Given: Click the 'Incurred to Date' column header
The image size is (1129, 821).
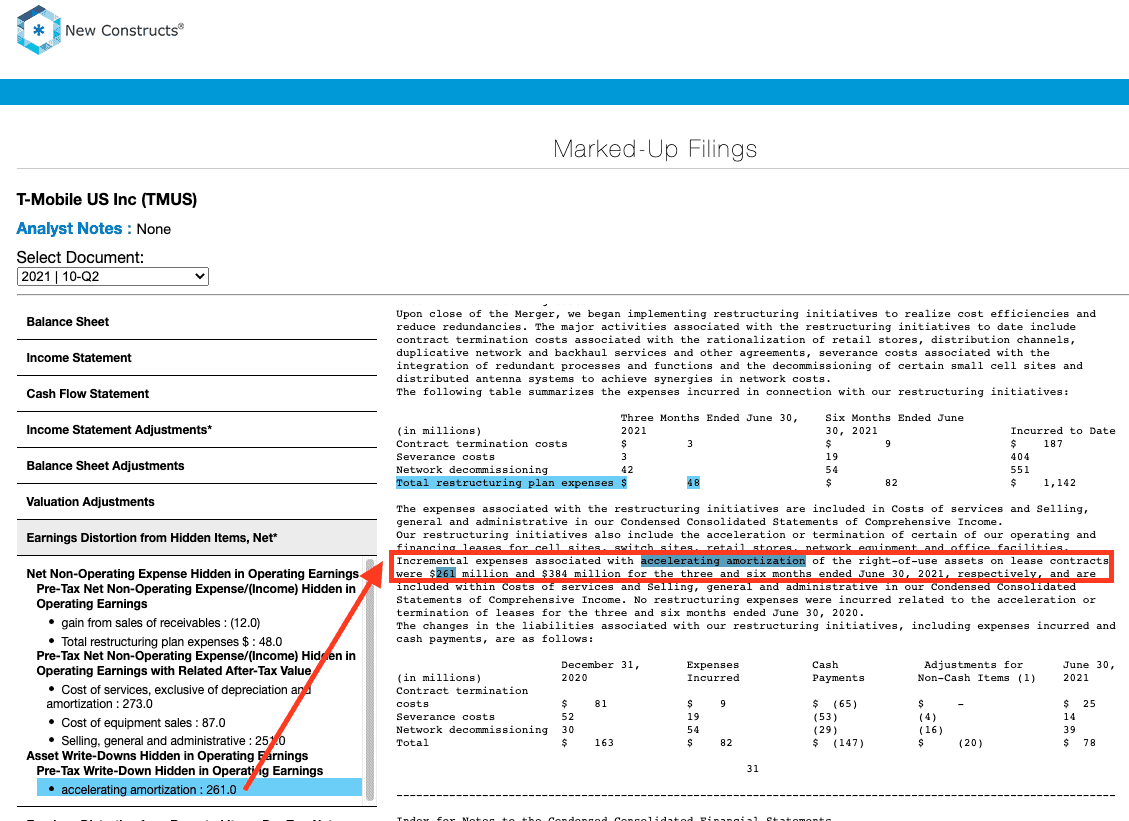Looking at the screenshot, I should coord(1063,431).
